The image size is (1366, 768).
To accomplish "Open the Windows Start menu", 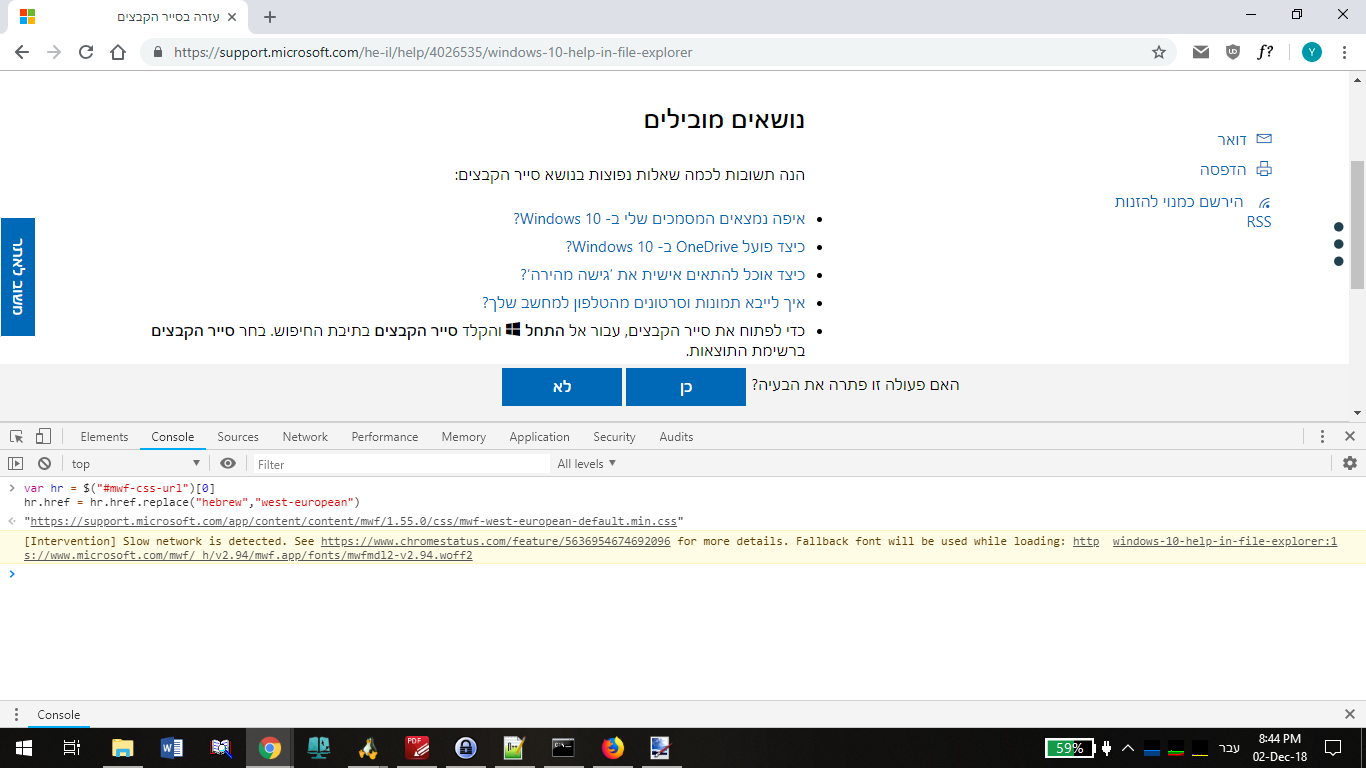I will click(23, 748).
